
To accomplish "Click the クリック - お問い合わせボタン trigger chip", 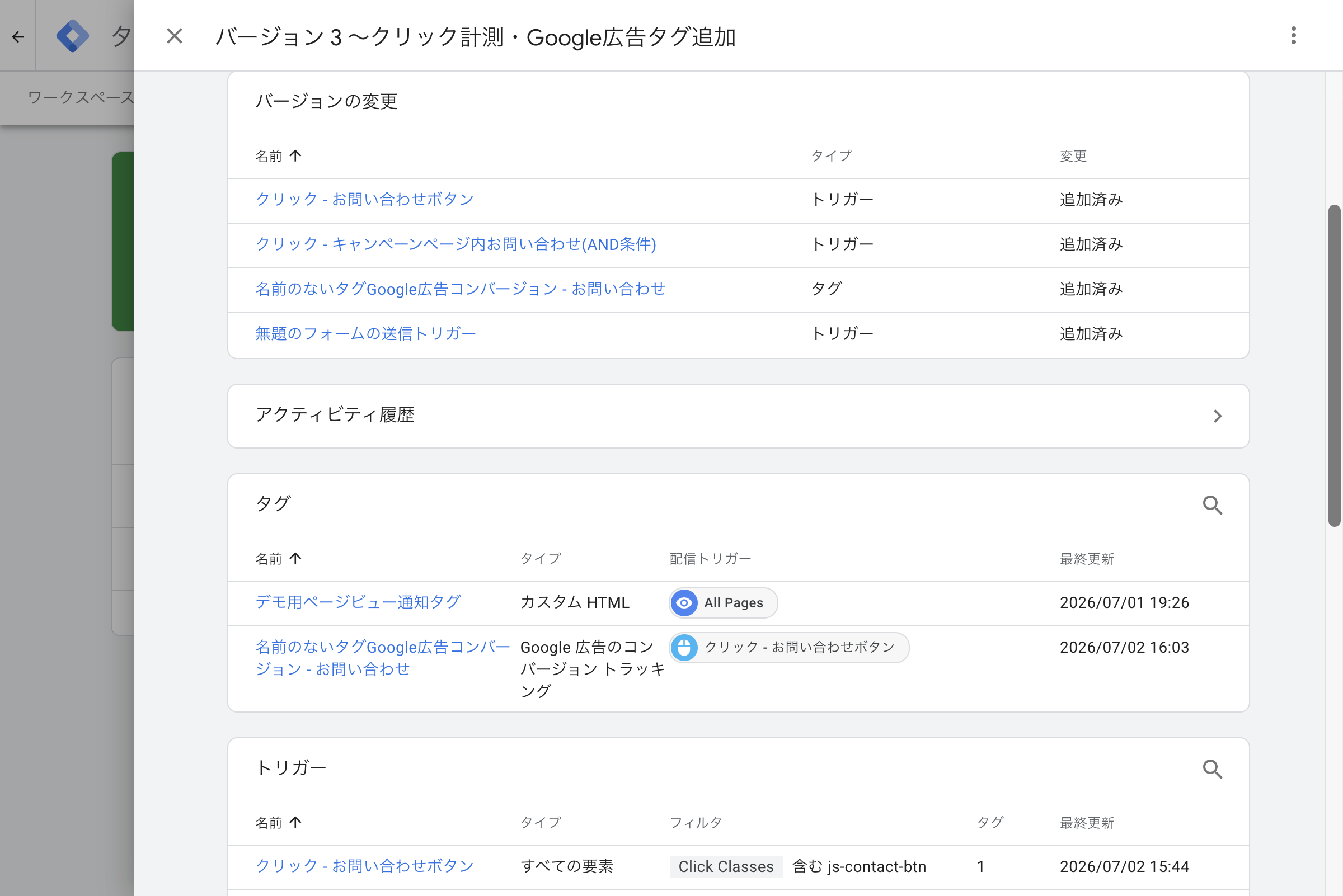I will [789, 648].
